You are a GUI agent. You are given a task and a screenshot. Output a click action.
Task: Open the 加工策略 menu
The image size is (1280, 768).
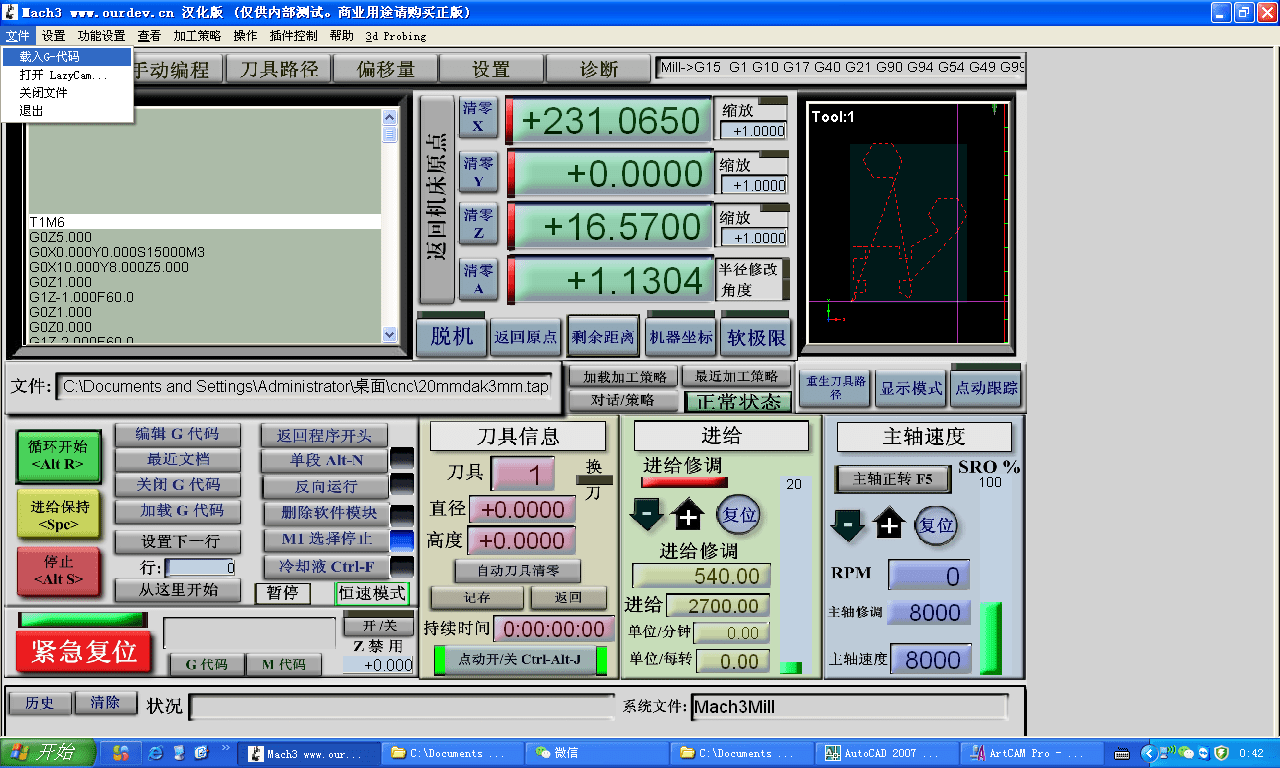197,36
